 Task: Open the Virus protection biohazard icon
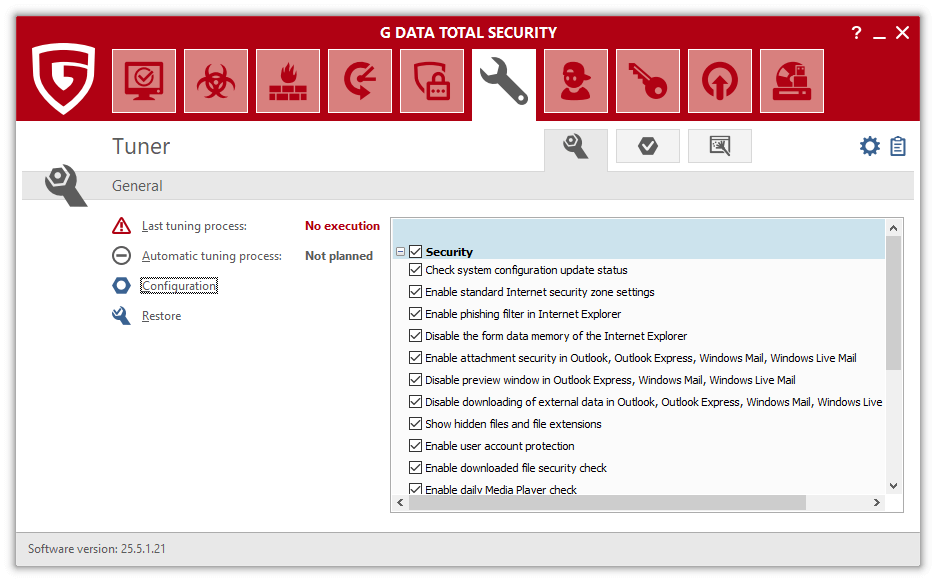216,81
